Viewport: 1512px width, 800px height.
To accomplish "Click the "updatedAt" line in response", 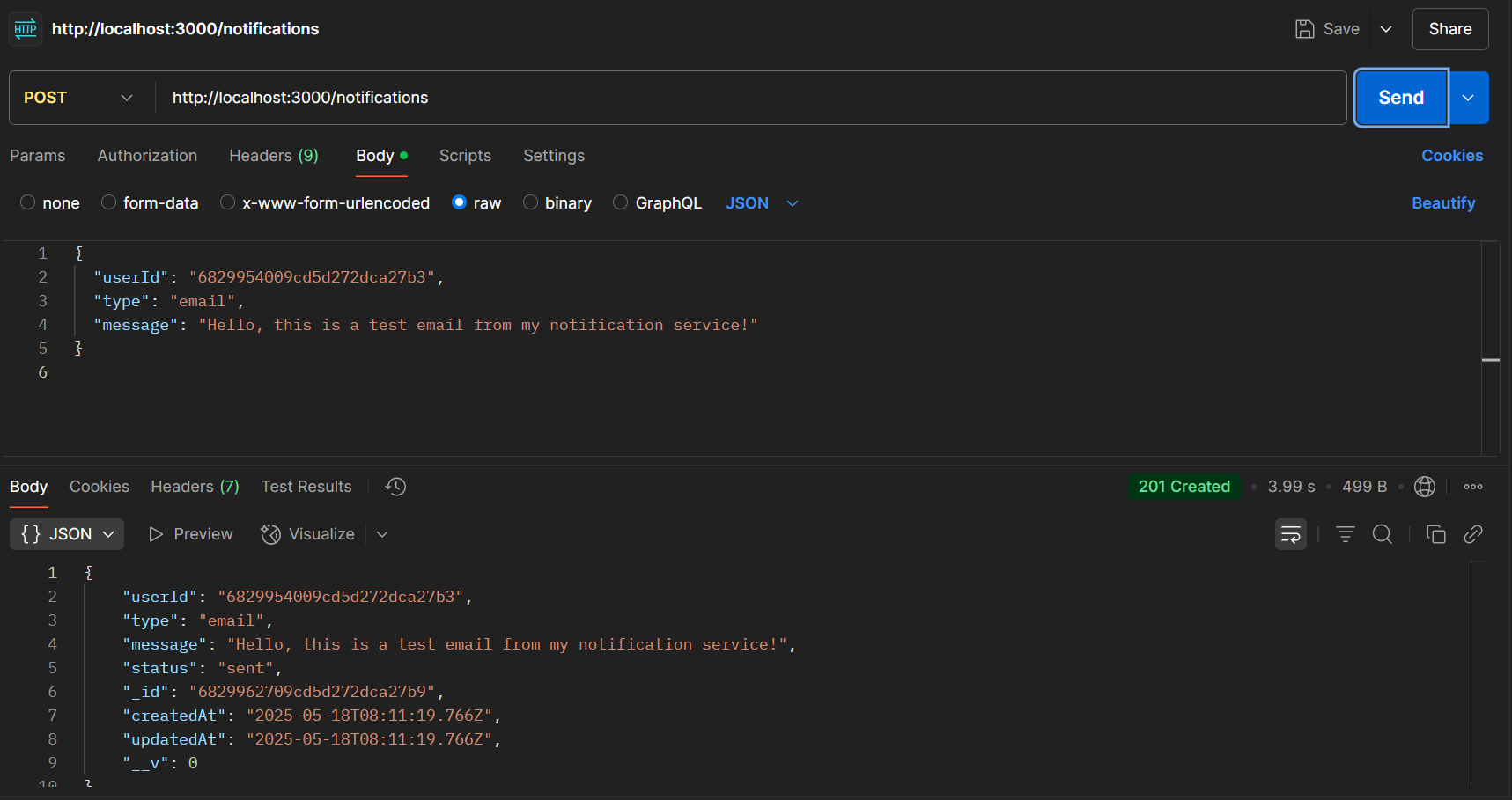I will tap(312, 739).
